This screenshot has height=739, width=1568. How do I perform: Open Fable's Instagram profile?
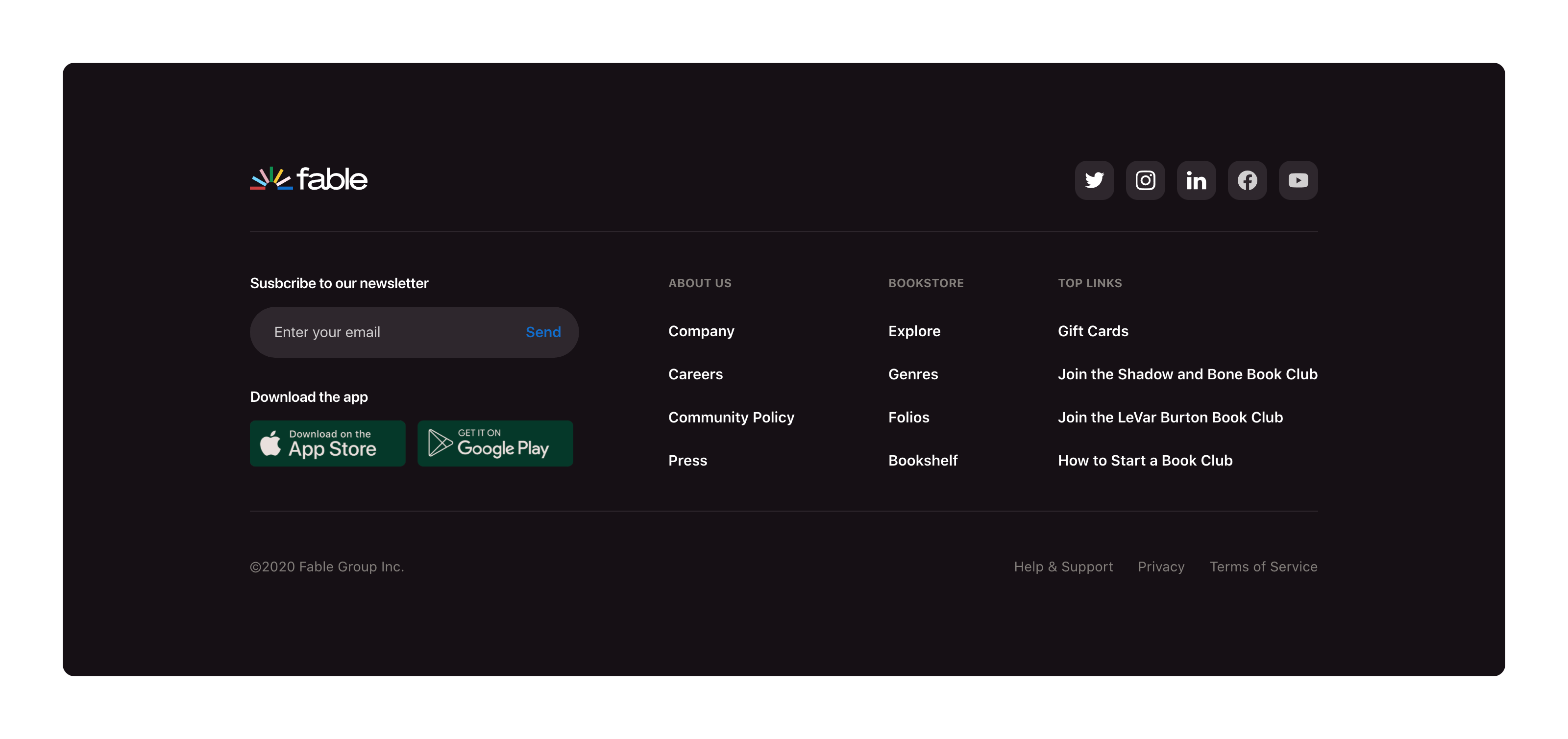1145,180
